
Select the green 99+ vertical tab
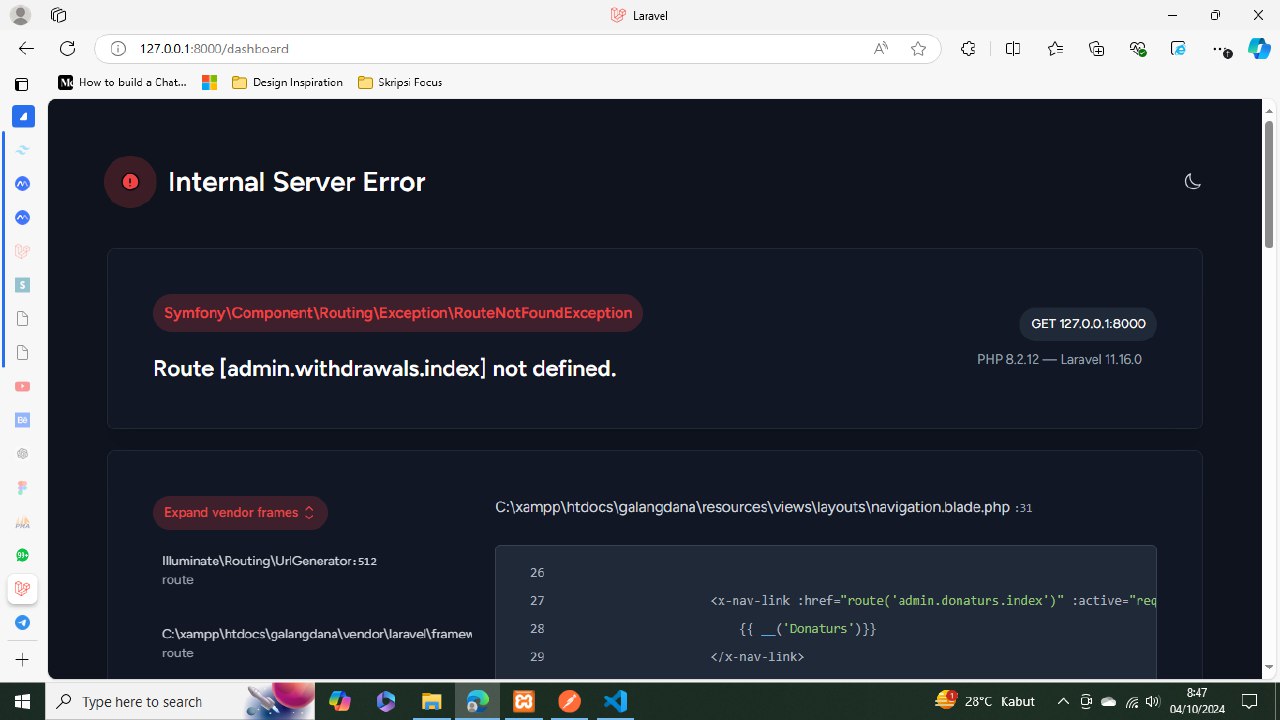tap(22, 555)
